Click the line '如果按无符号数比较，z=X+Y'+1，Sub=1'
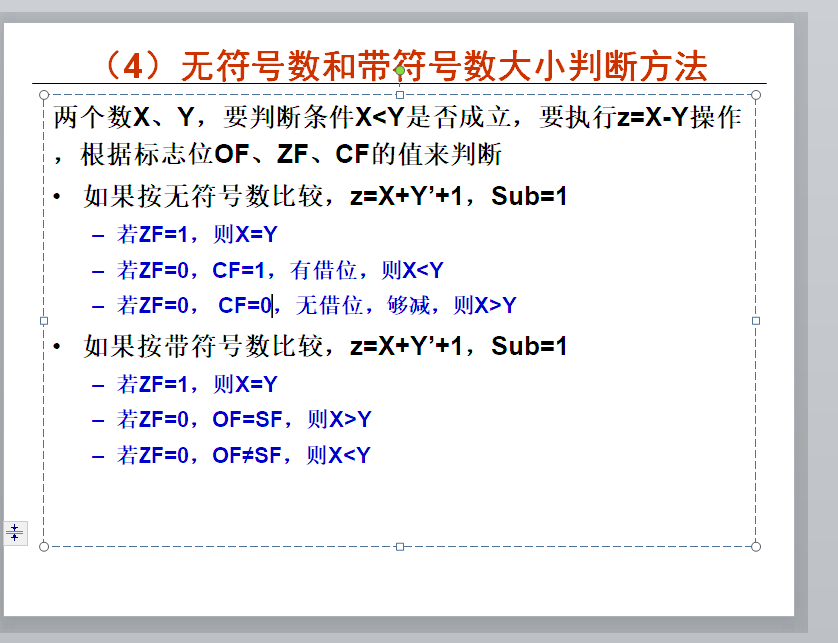 coord(325,196)
